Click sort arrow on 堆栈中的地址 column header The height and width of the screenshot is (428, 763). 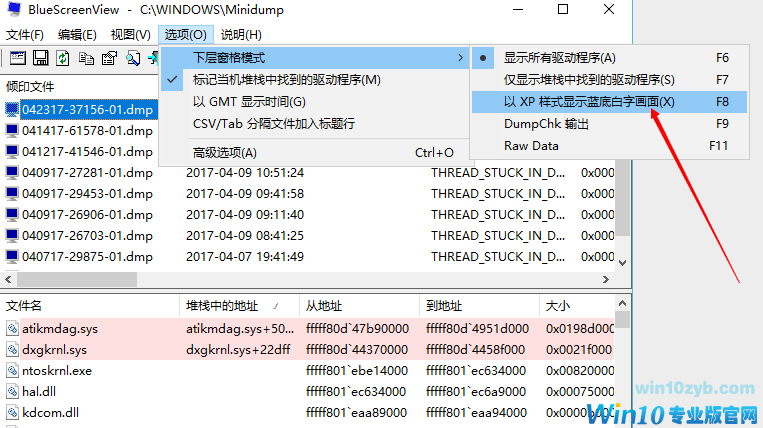click(x=276, y=306)
